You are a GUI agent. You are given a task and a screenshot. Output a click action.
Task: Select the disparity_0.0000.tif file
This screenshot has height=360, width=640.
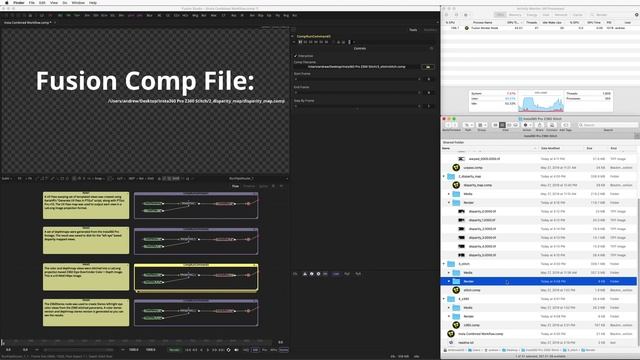tap(482, 211)
